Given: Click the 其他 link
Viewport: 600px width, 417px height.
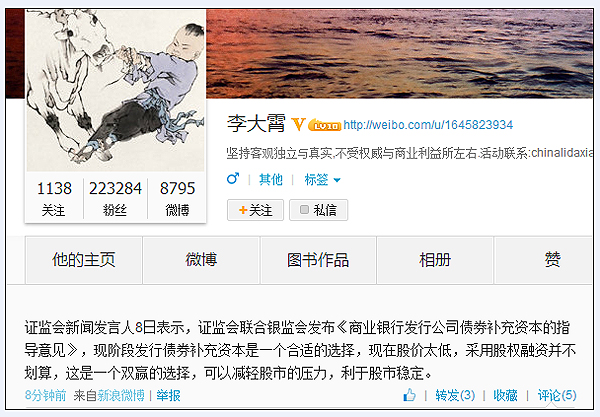Looking at the screenshot, I should (x=271, y=179).
